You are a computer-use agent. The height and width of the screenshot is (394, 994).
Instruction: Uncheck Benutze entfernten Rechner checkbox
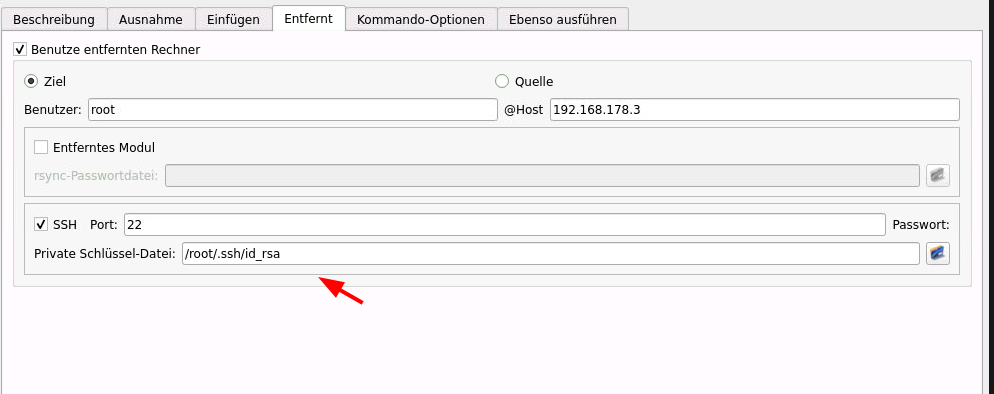(20, 49)
